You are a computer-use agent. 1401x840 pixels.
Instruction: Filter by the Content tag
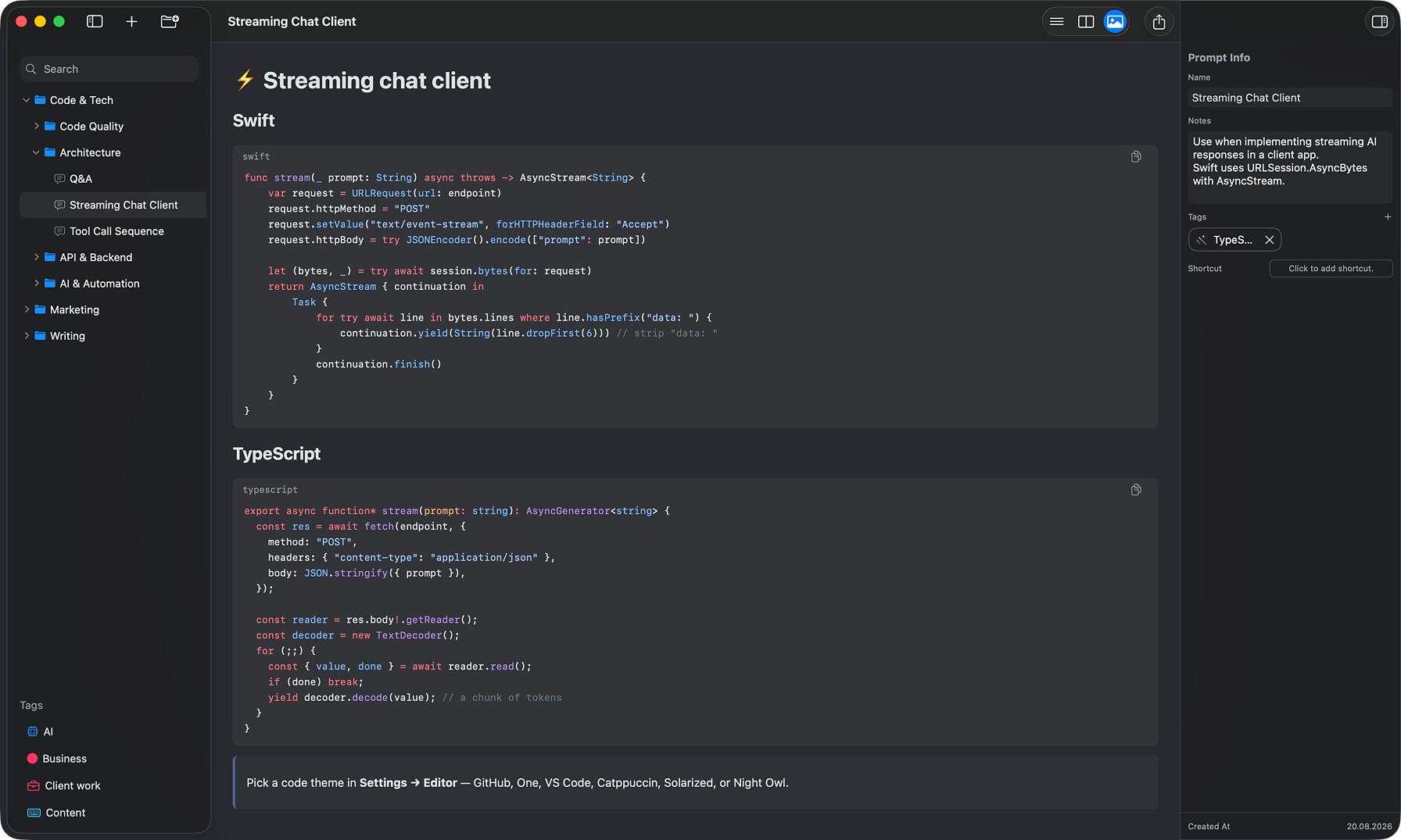click(56, 813)
